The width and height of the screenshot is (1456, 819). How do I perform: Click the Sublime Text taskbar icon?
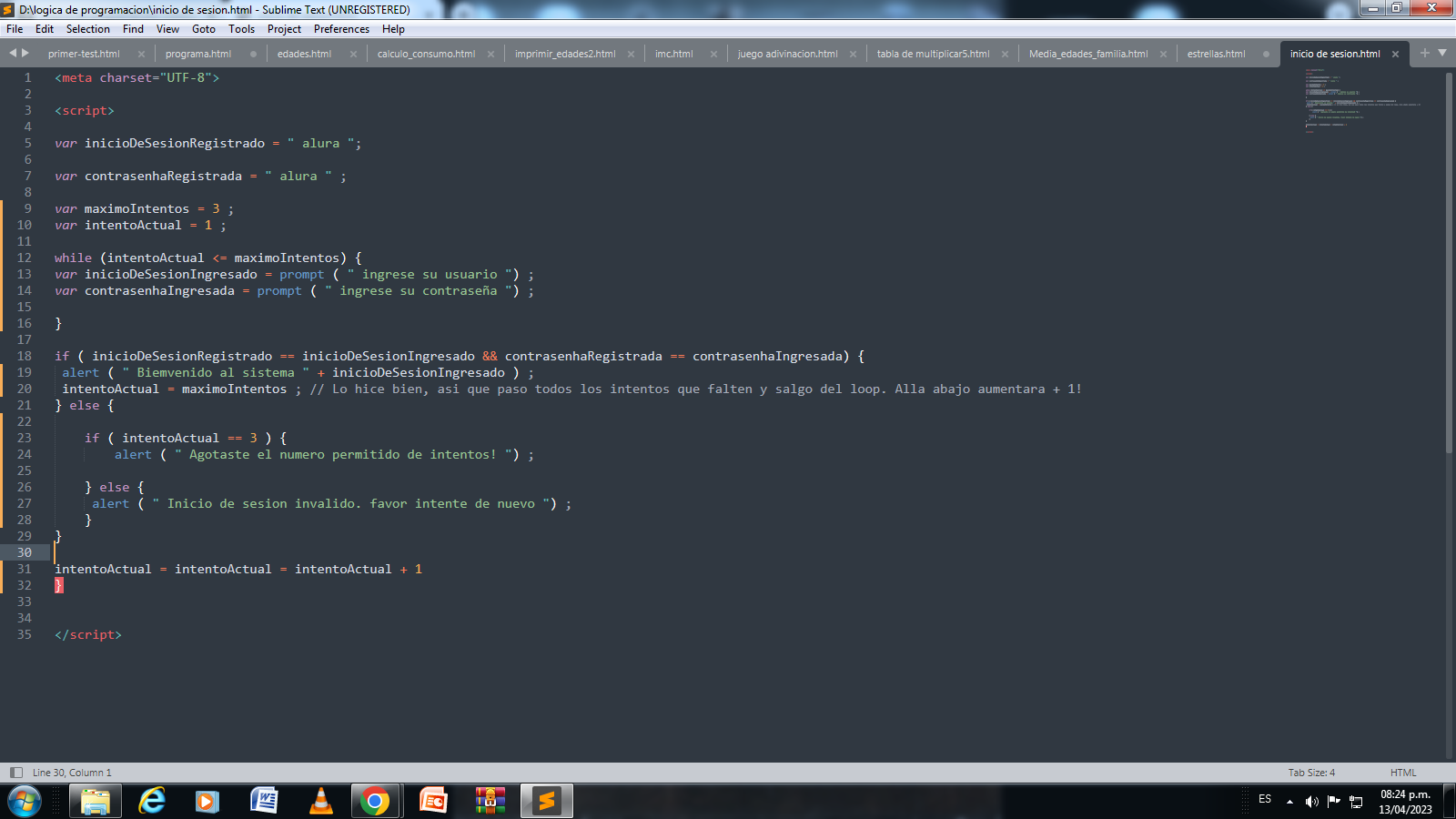tap(547, 802)
